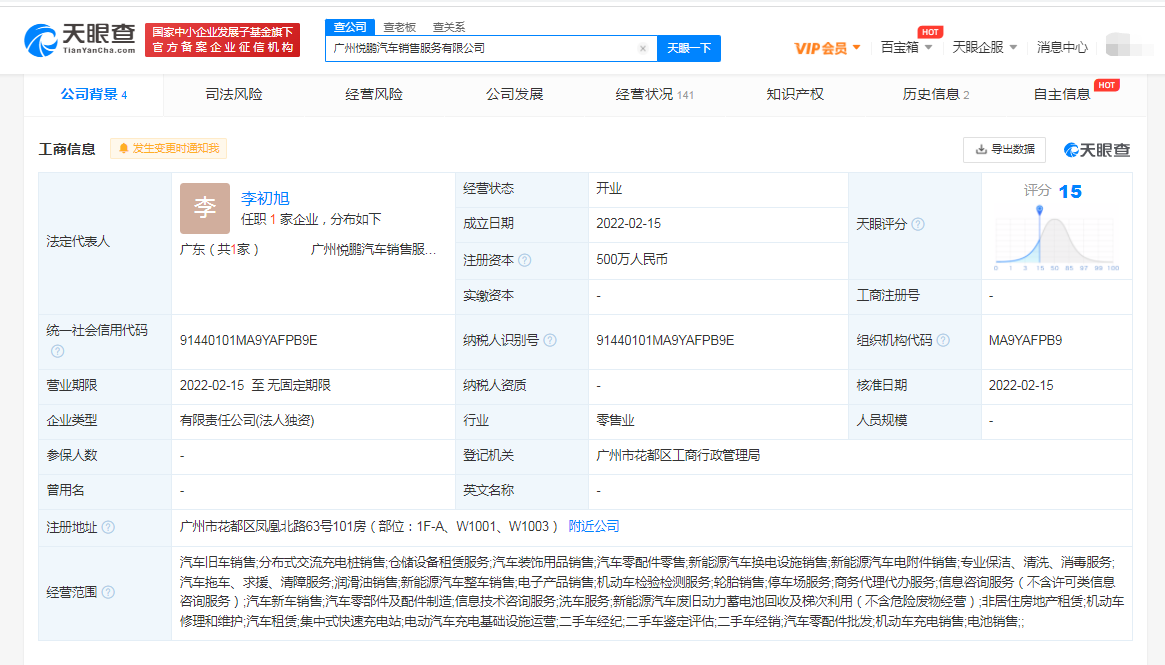
Task: Click the help icon under 统一社会信用代码
Action: pyautogui.click(x=57, y=351)
